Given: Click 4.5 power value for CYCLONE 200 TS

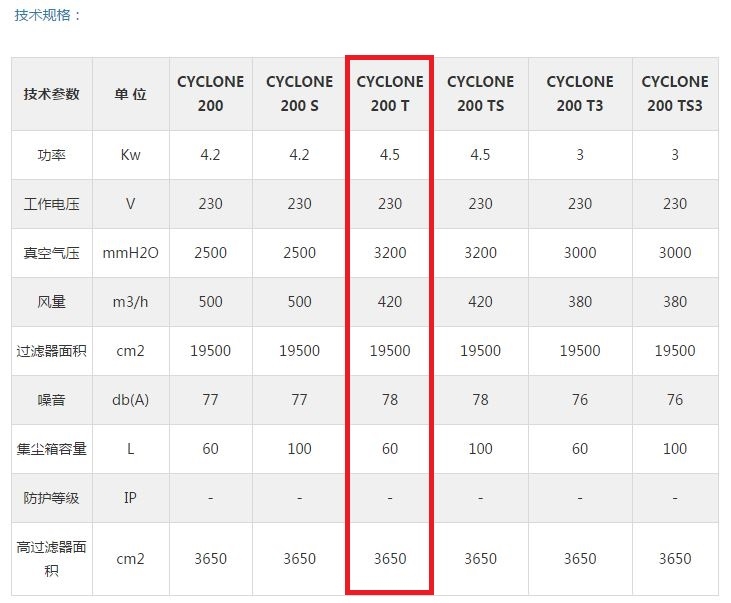Looking at the screenshot, I should [x=480, y=155].
